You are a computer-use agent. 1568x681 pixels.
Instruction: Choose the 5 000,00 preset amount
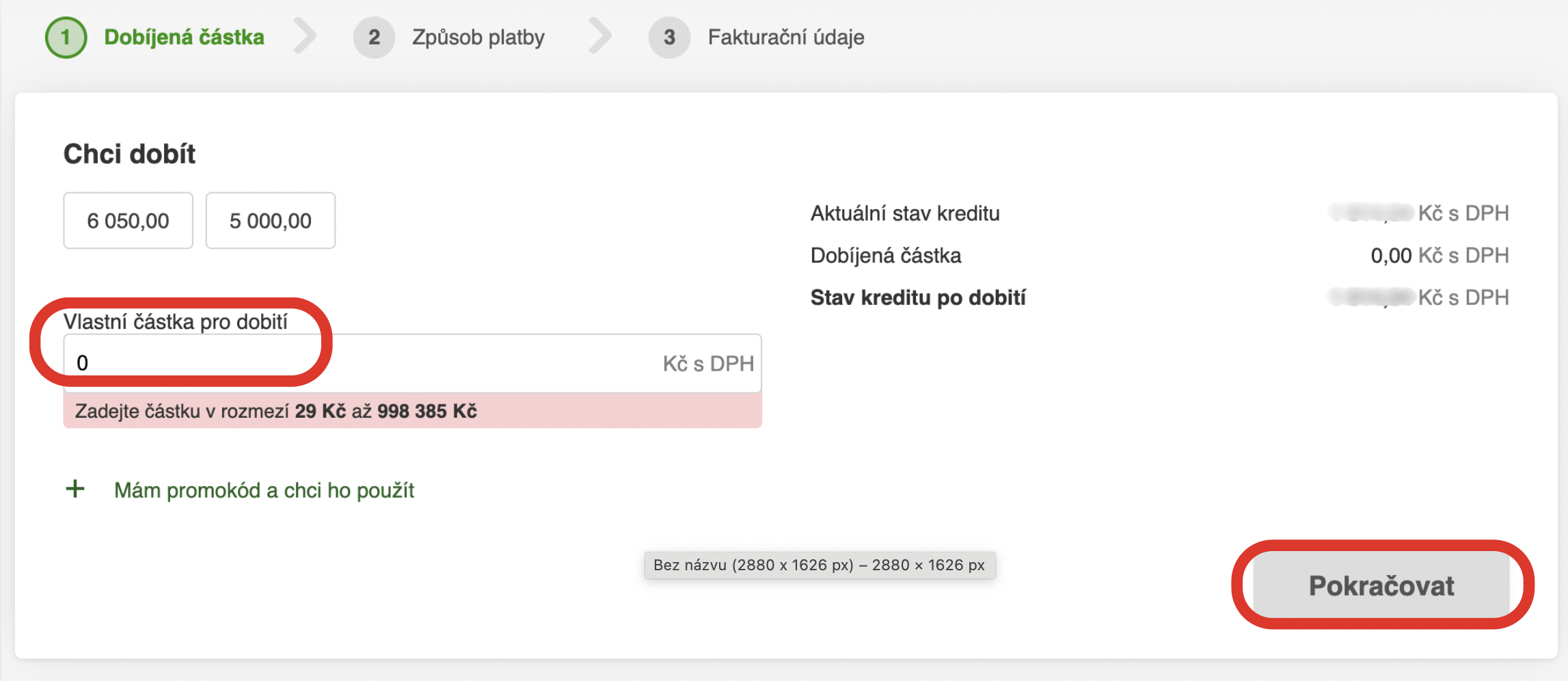(x=270, y=221)
